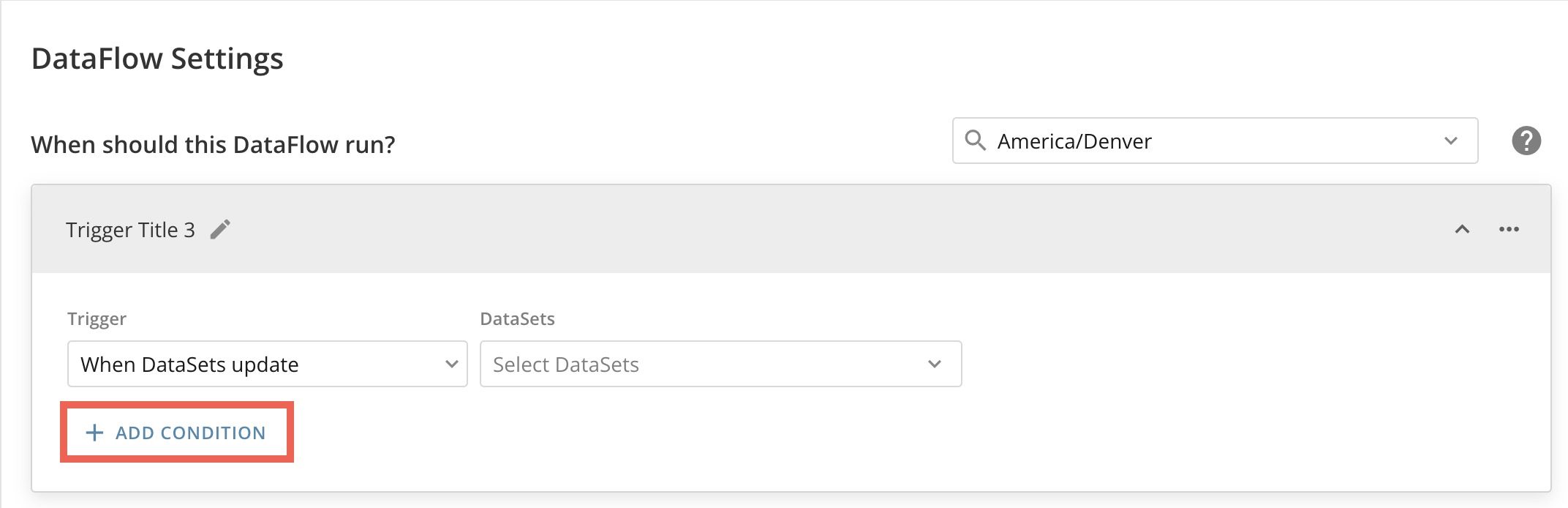Image resolution: width=1568 pixels, height=508 pixels.
Task: Click the magnifying glass in the timezone field
Action: [976, 141]
